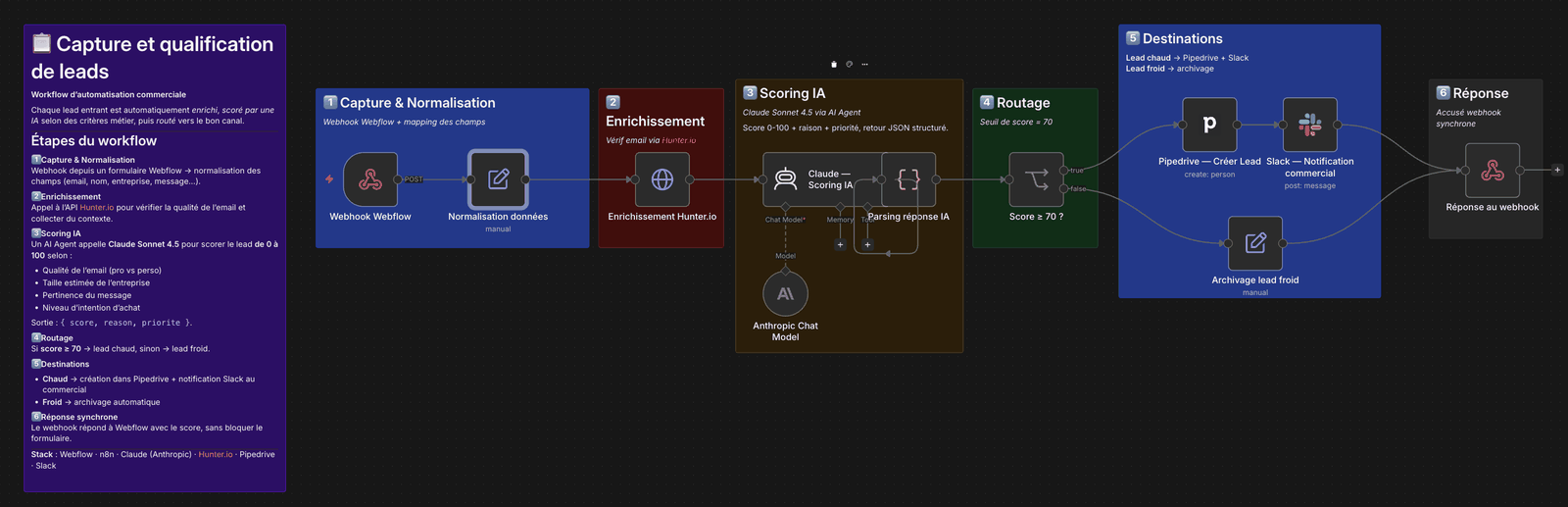Open Hunter.io link in red Enrichissement note
Image resolution: width=1568 pixels, height=507 pixels.
(679, 140)
